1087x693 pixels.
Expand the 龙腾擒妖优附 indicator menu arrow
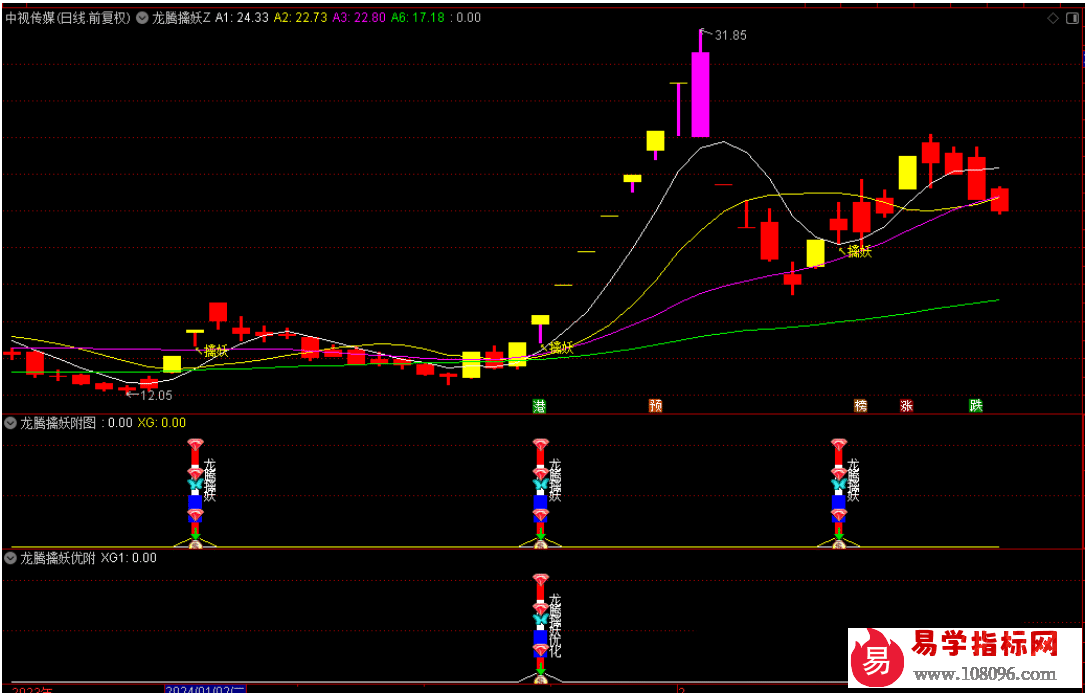[11, 558]
